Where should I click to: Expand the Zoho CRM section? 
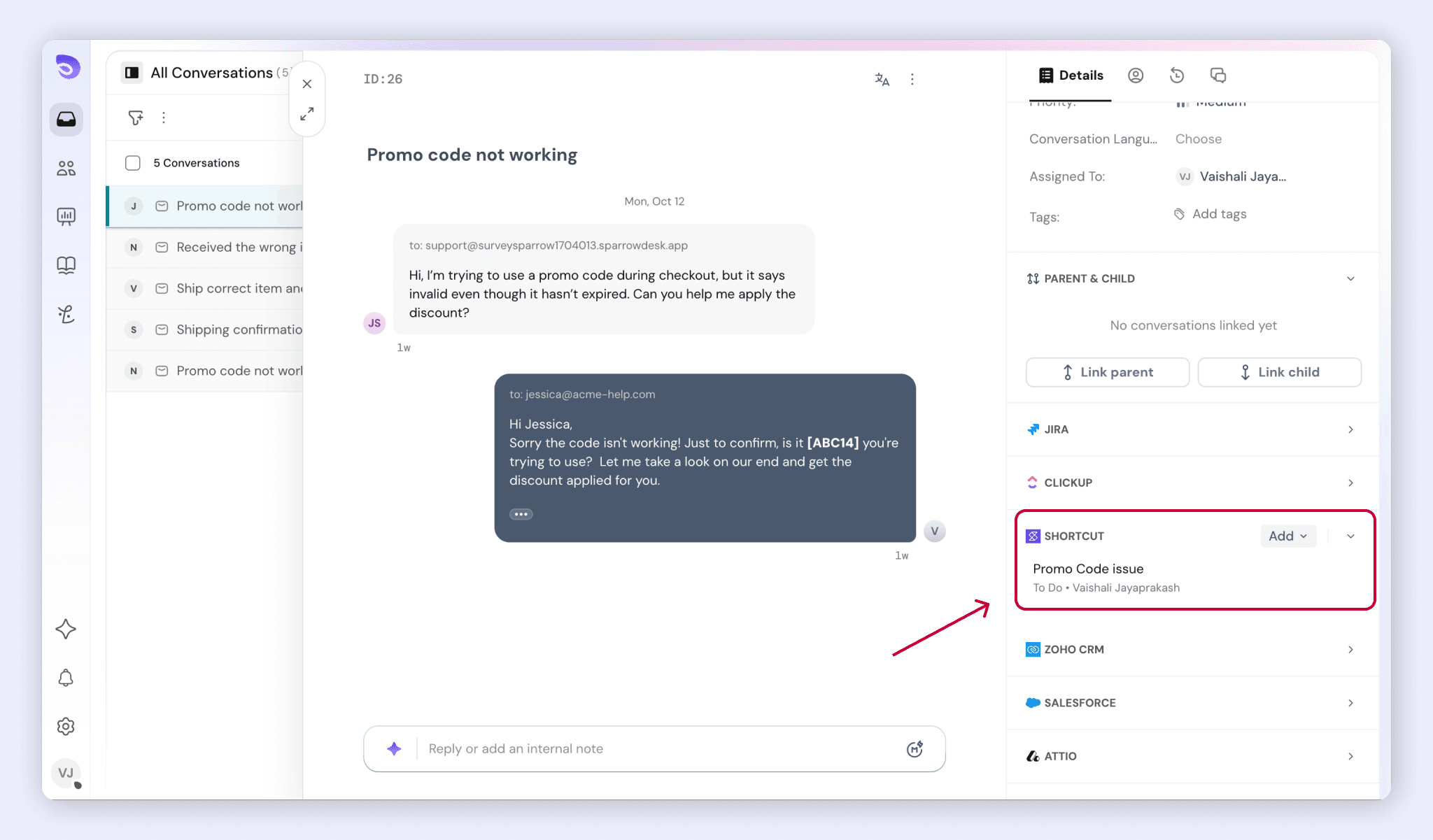point(1350,650)
